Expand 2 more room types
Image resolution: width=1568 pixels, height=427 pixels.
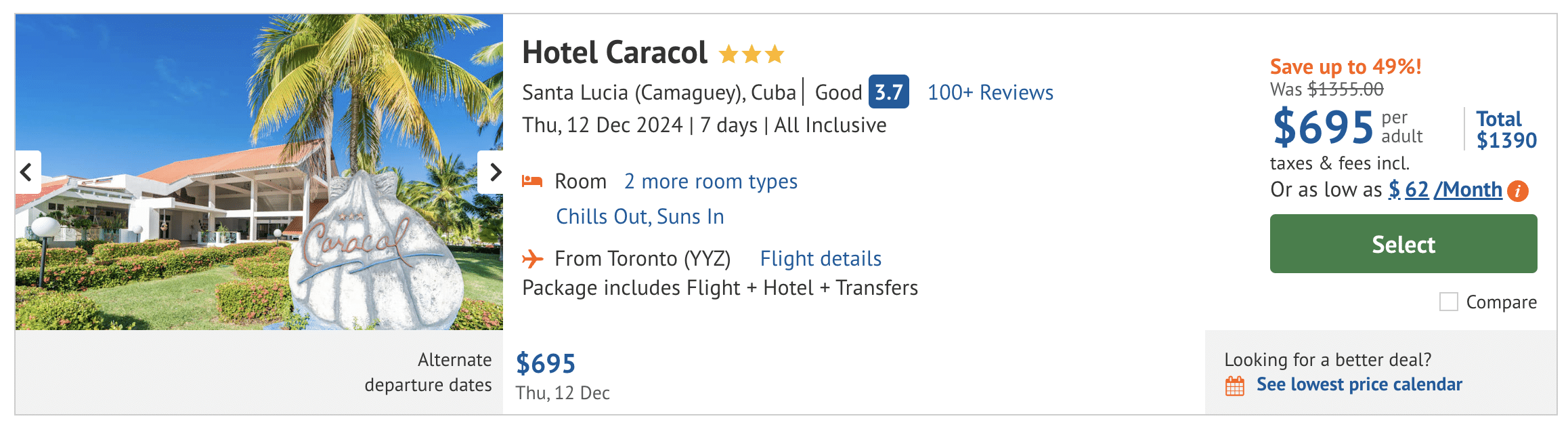point(710,182)
